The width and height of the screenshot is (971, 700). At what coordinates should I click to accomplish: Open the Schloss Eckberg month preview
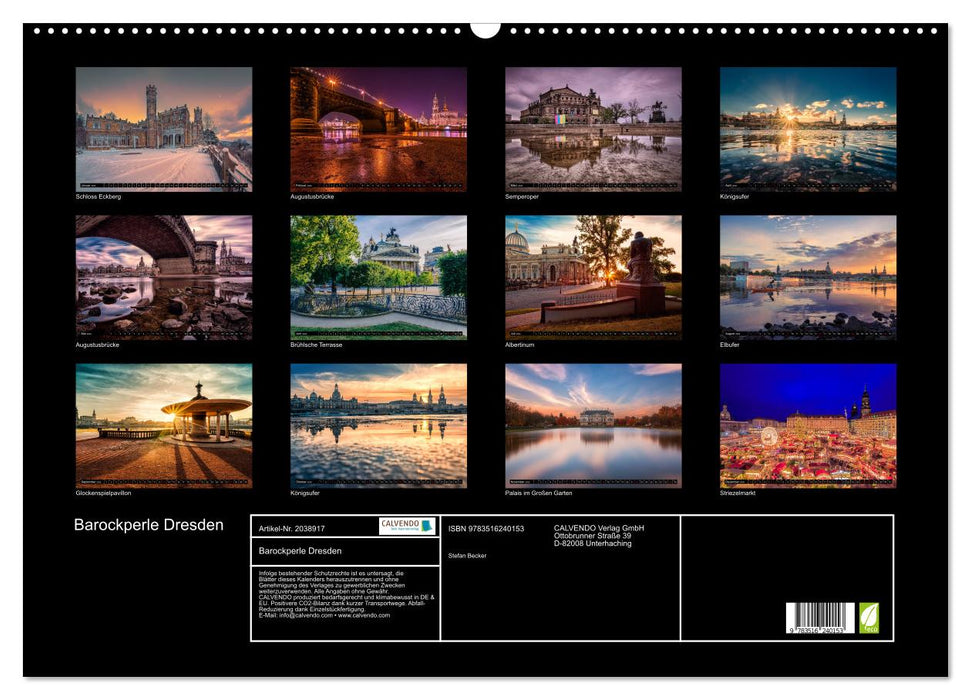162,128
